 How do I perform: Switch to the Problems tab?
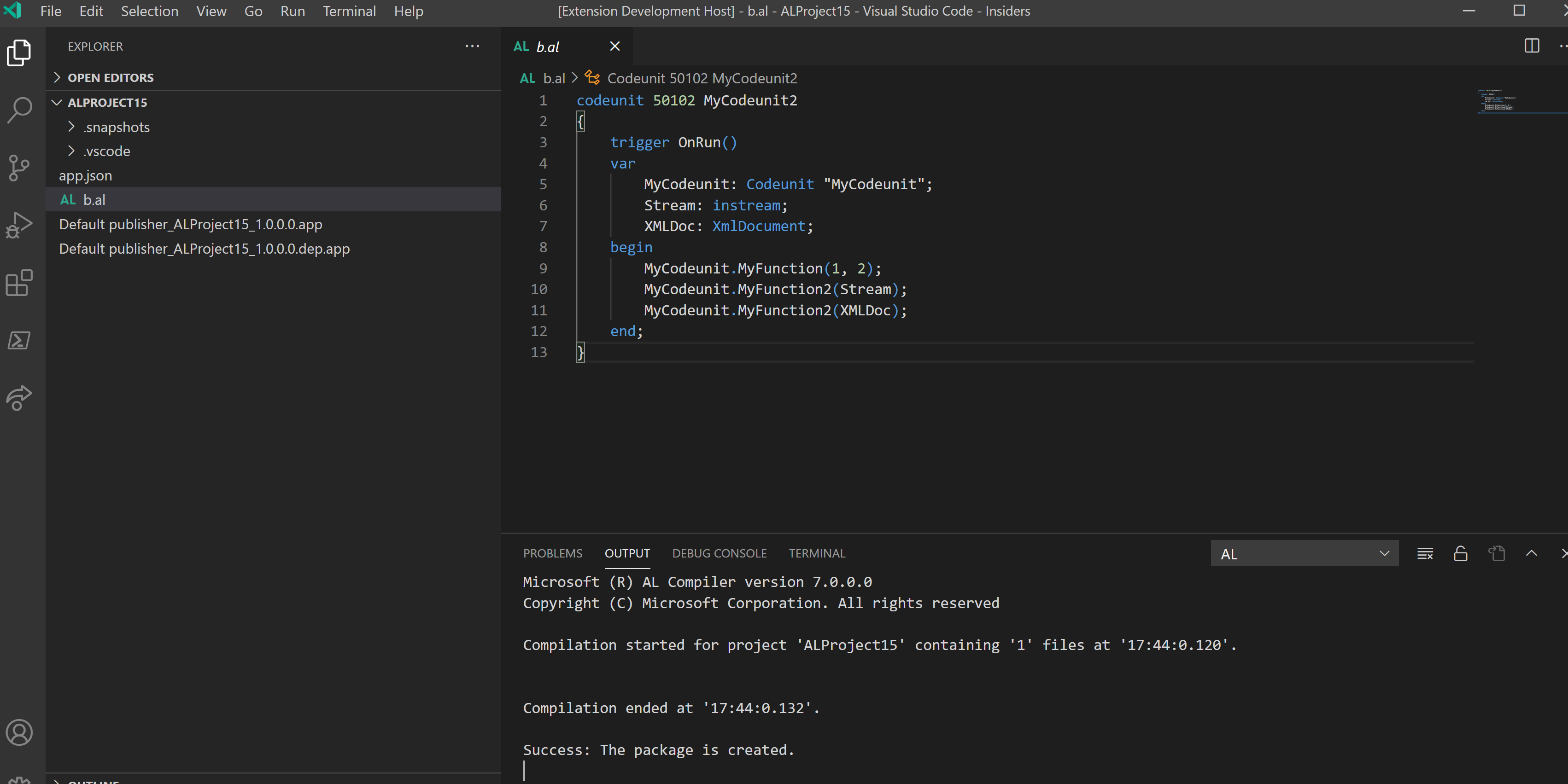click(552, 553)
